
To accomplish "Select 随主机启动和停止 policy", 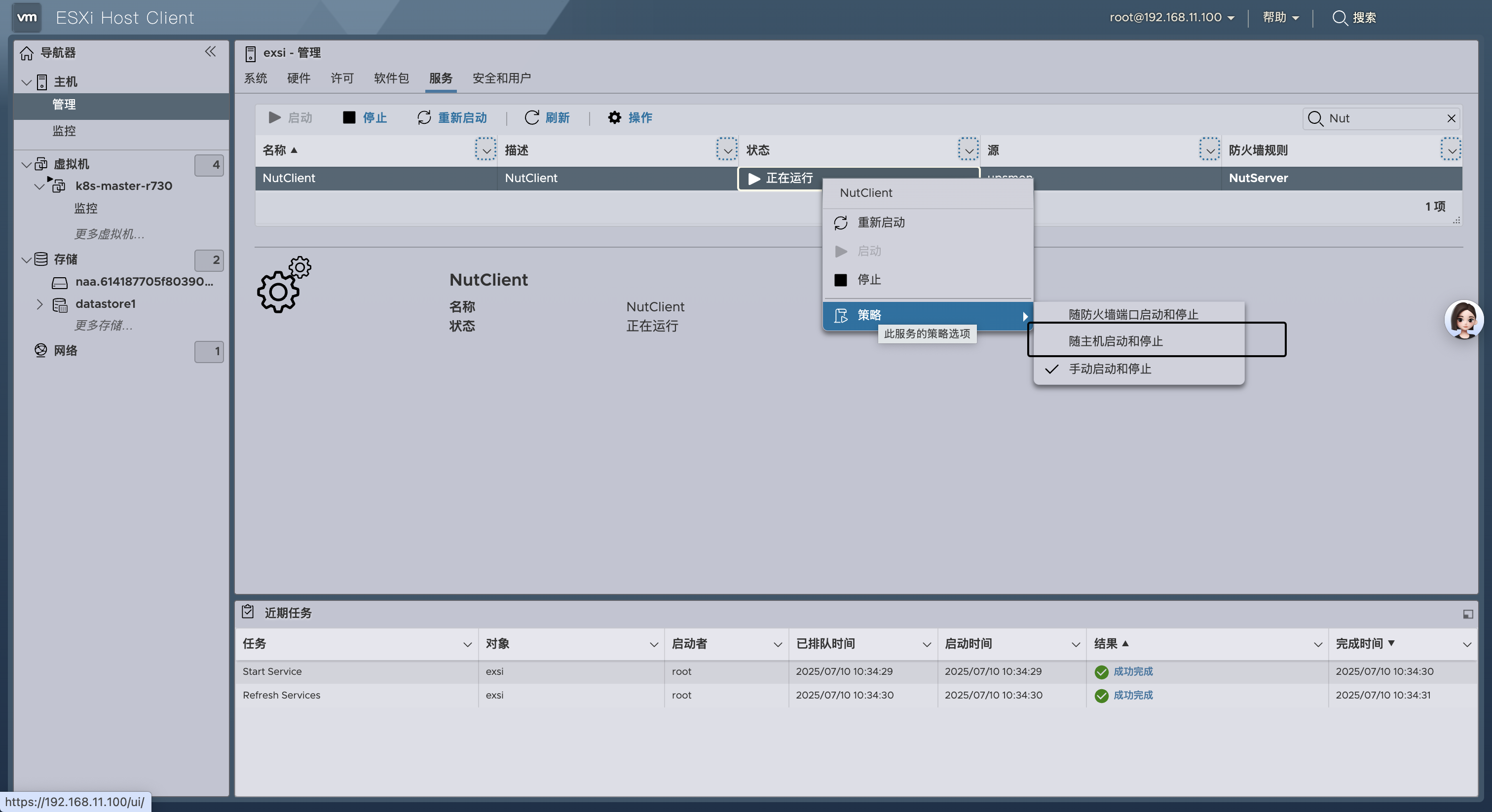I will click(x=1139, y=341).
